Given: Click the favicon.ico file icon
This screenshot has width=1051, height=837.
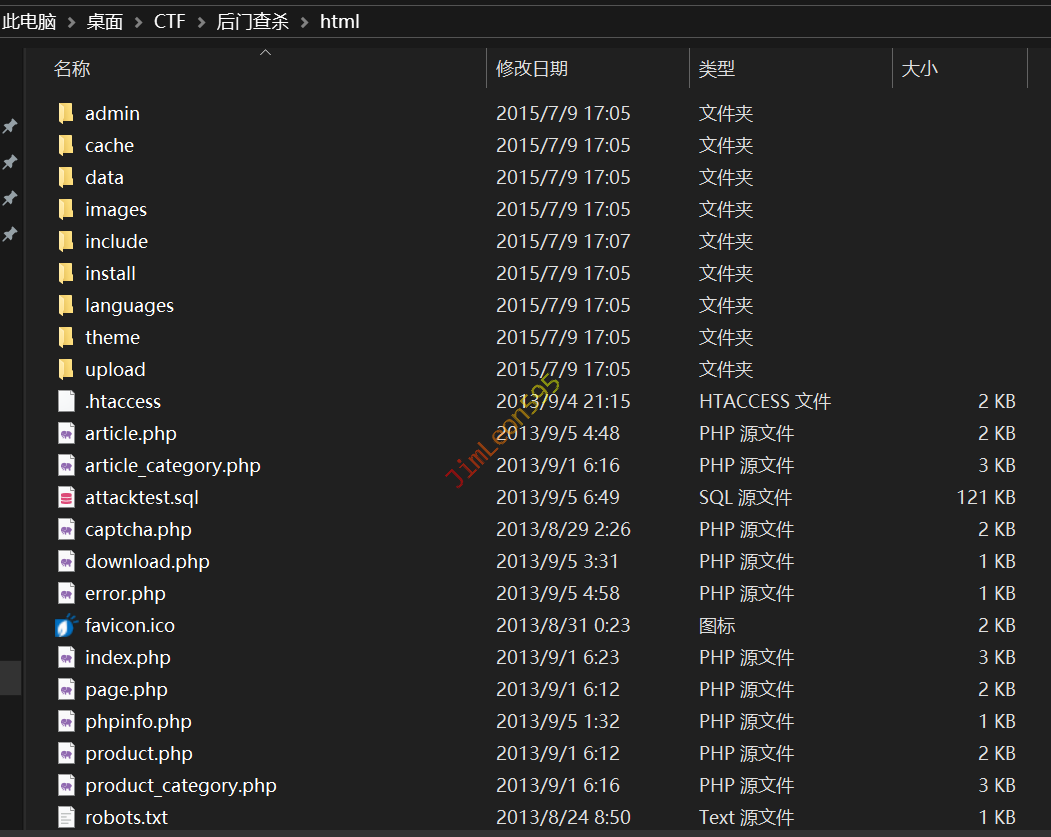Looking at the screenshot, I should click(x=66, y=626).
